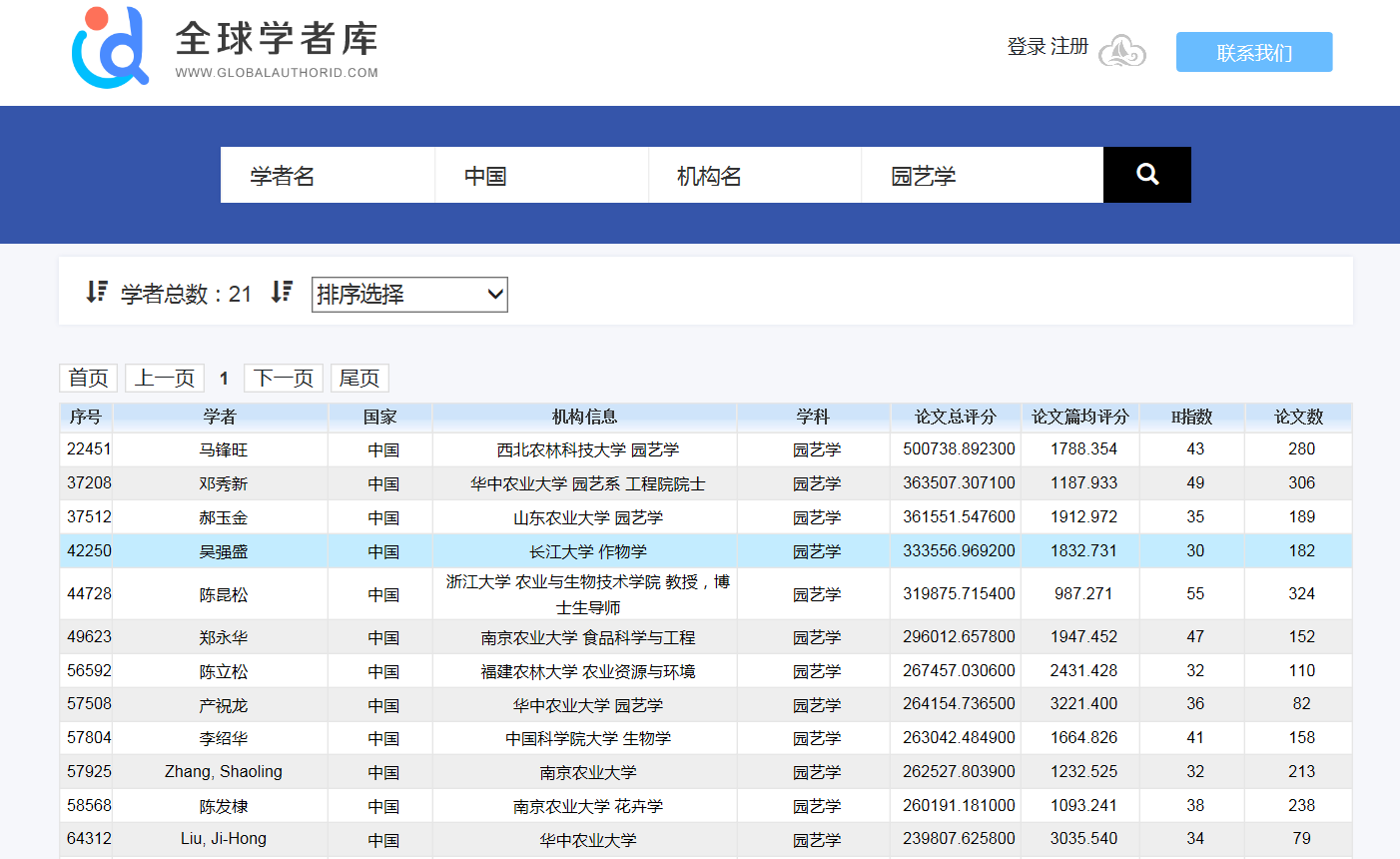The height and width of the screenshot is (859, 1400).
Task: Go to 首页 first page
Action: [x=88, y=379]
